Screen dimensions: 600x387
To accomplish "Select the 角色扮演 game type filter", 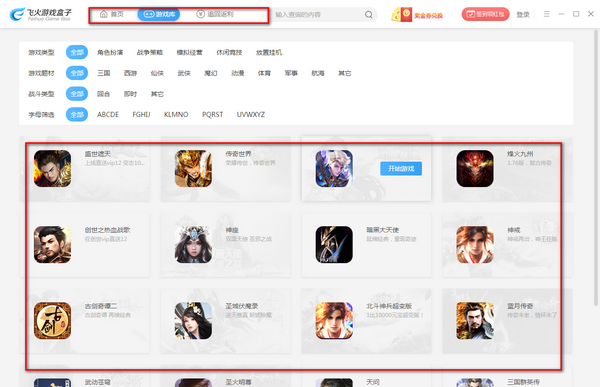I will point(110,52).
